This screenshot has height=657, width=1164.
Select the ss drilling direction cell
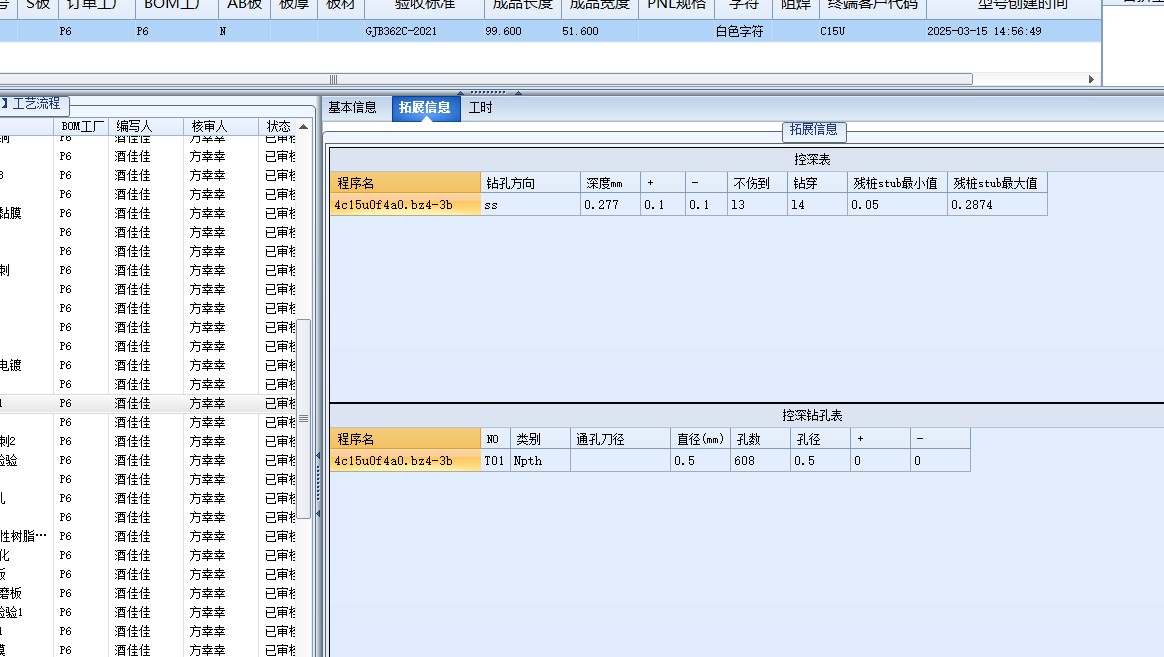(530, 205)
